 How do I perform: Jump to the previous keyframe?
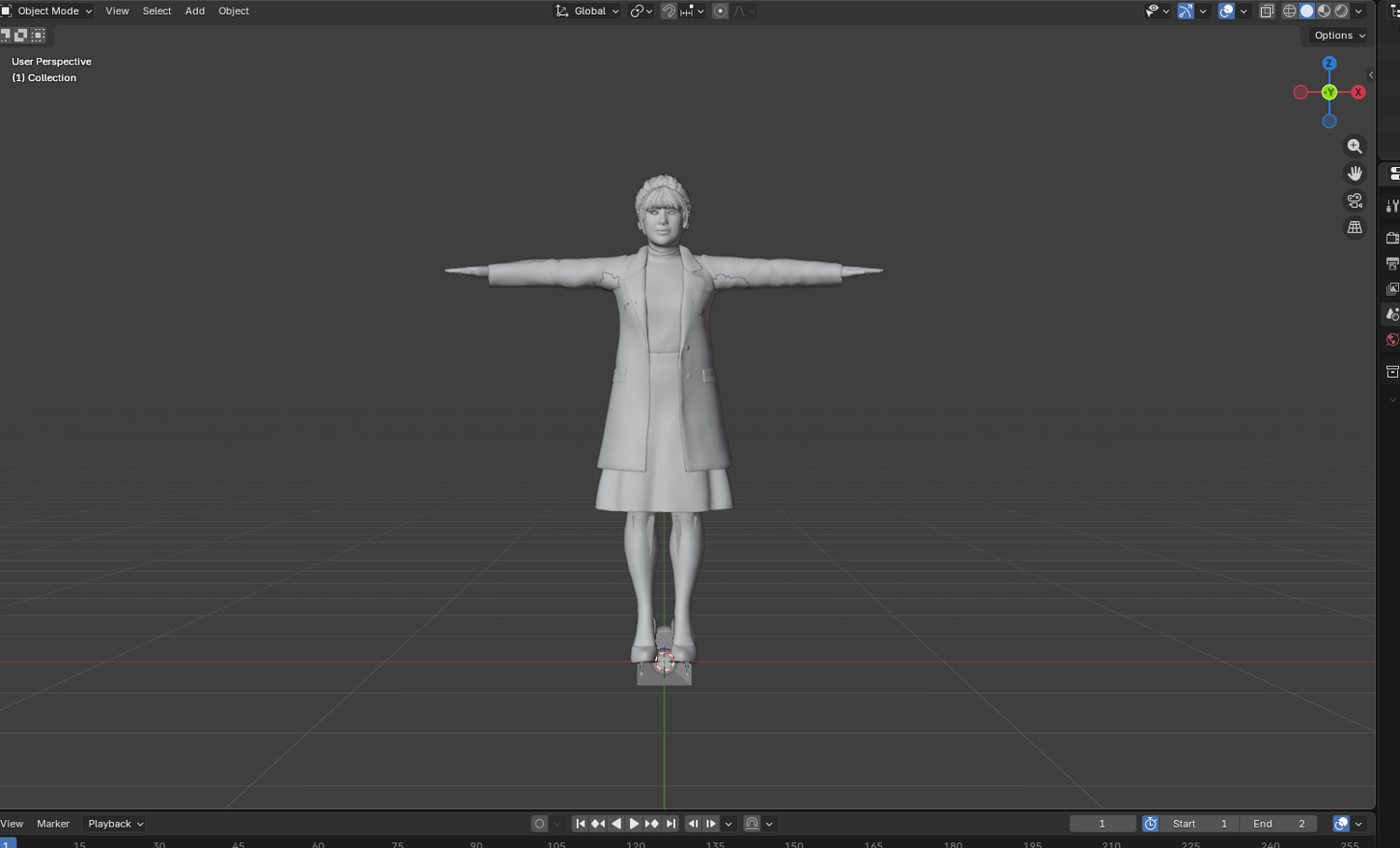pyautogui.click(x=598, y=824)
